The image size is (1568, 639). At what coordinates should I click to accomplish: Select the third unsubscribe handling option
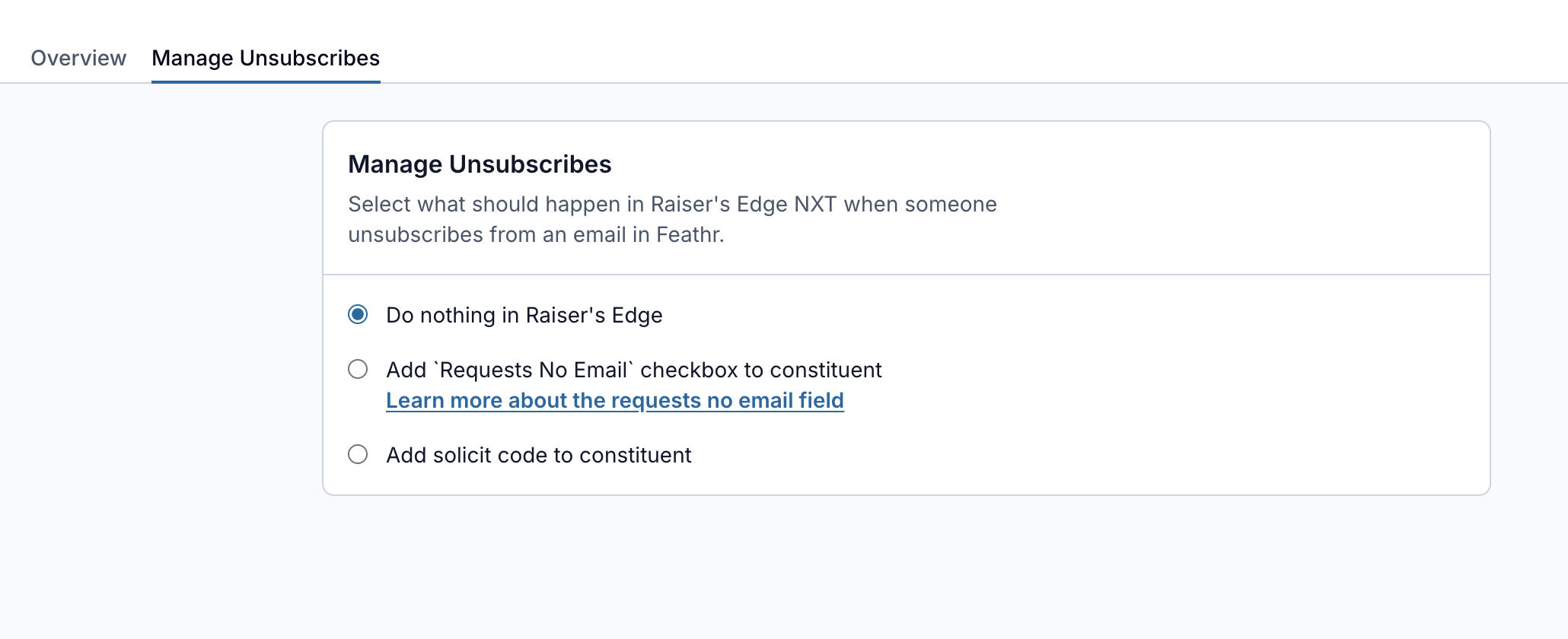(358, 454)
